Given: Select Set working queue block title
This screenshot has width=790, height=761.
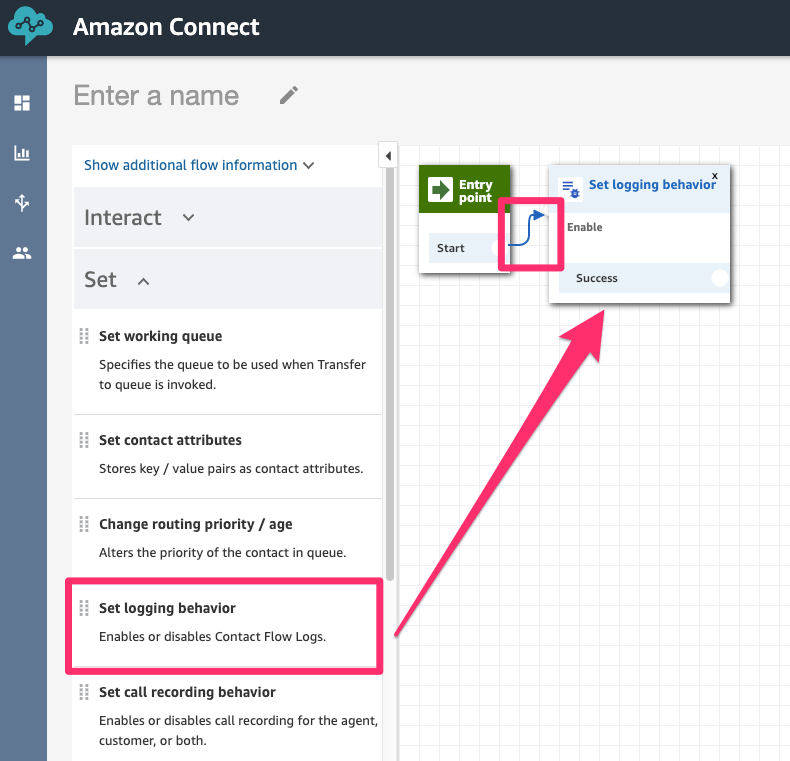Looking at the screenshot, I should [x=160, y=336].
